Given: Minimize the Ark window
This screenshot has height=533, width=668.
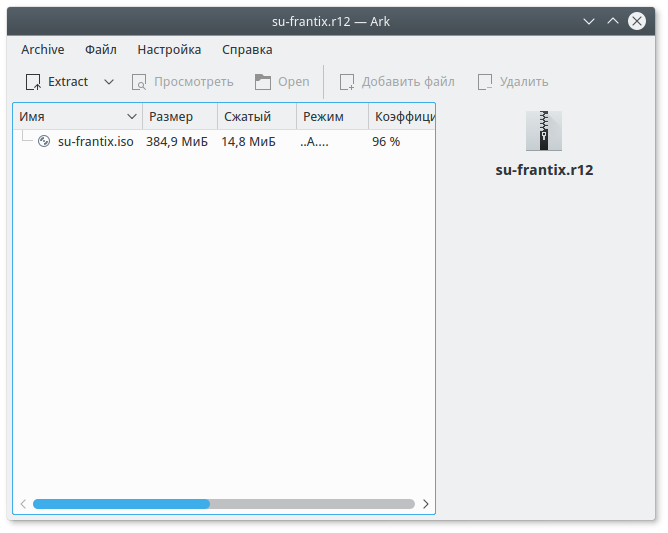Looking at the screenshot, I should point(589,21).
